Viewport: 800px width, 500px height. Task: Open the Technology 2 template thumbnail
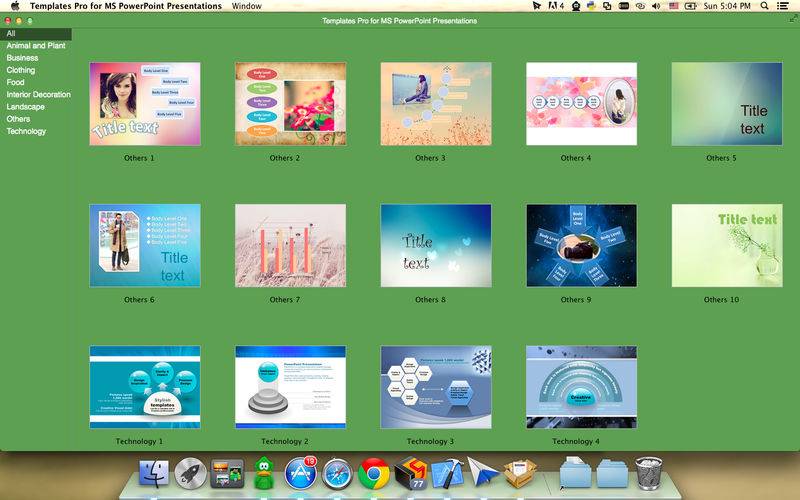coord(290,387)
